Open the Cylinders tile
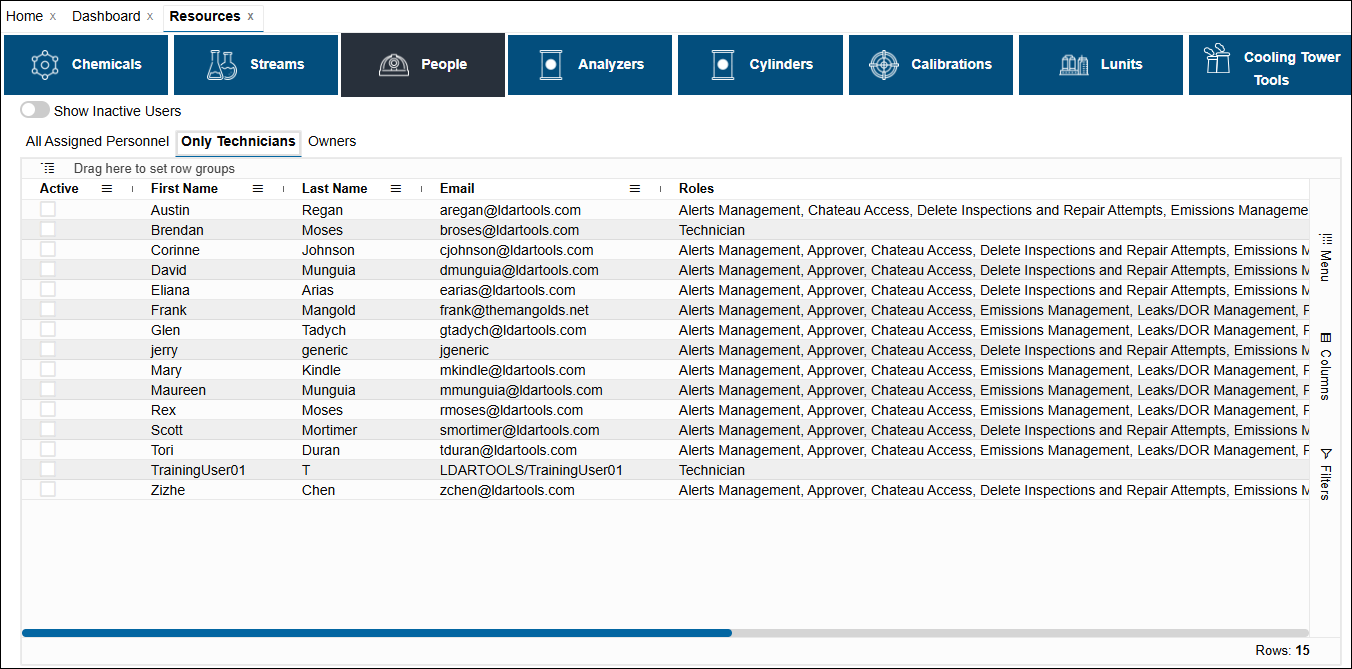Image resolution: width=1352 pixels, height=669 pixels. click(x=761, y=65)
